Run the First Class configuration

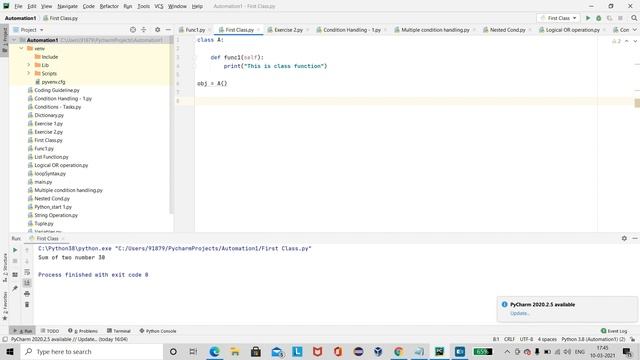588,18
